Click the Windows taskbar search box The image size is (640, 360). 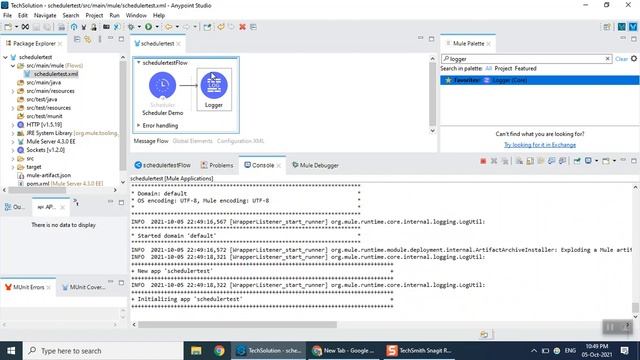[103, 351]
